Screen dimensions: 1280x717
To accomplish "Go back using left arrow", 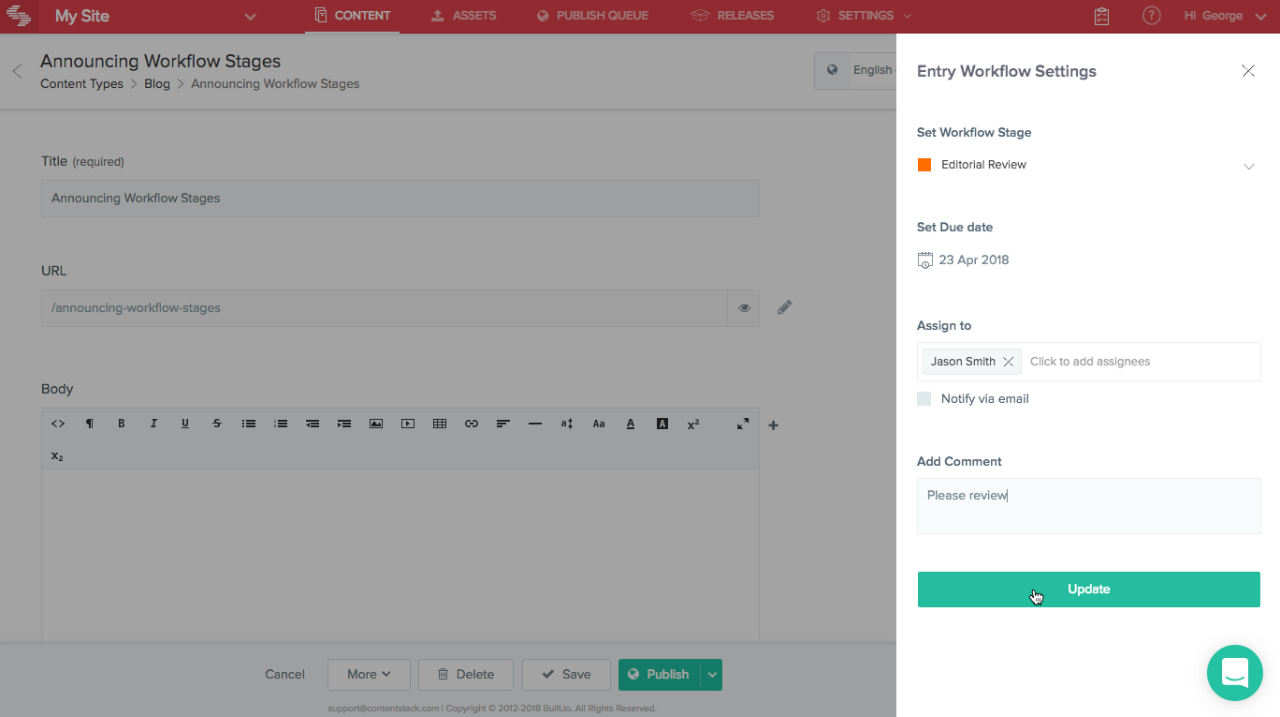I will click(17, 71).
